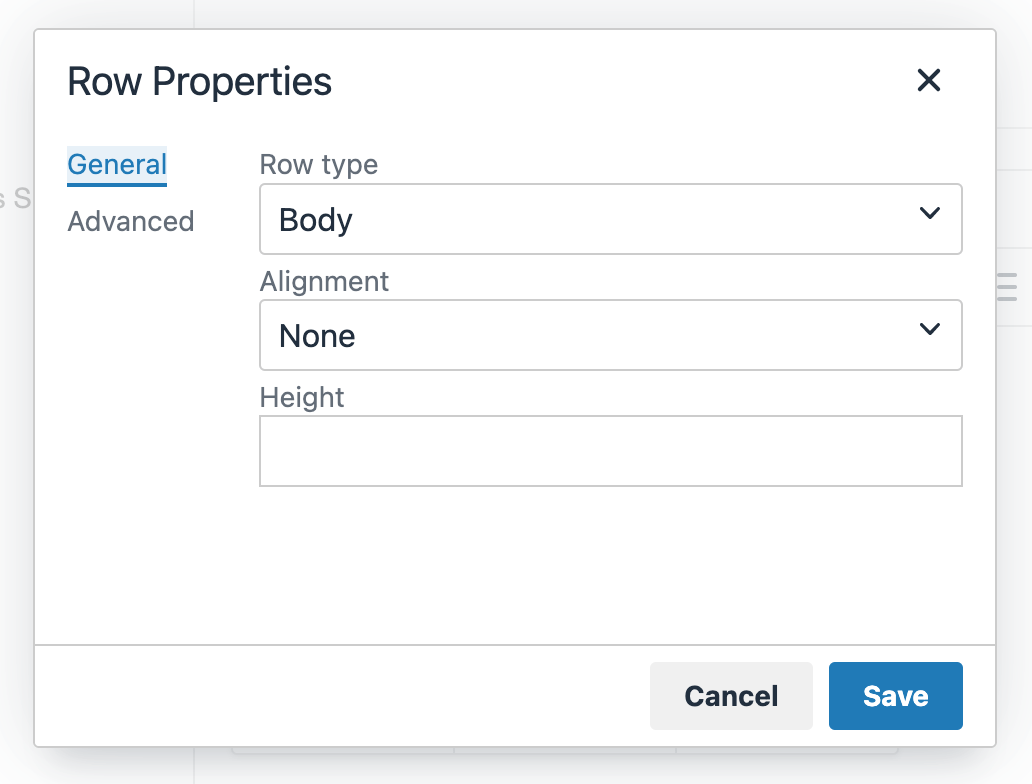Viewport: 1032px width, 784px height.
Task: Click the Row type chevron arrow
Action: point(929,213)
